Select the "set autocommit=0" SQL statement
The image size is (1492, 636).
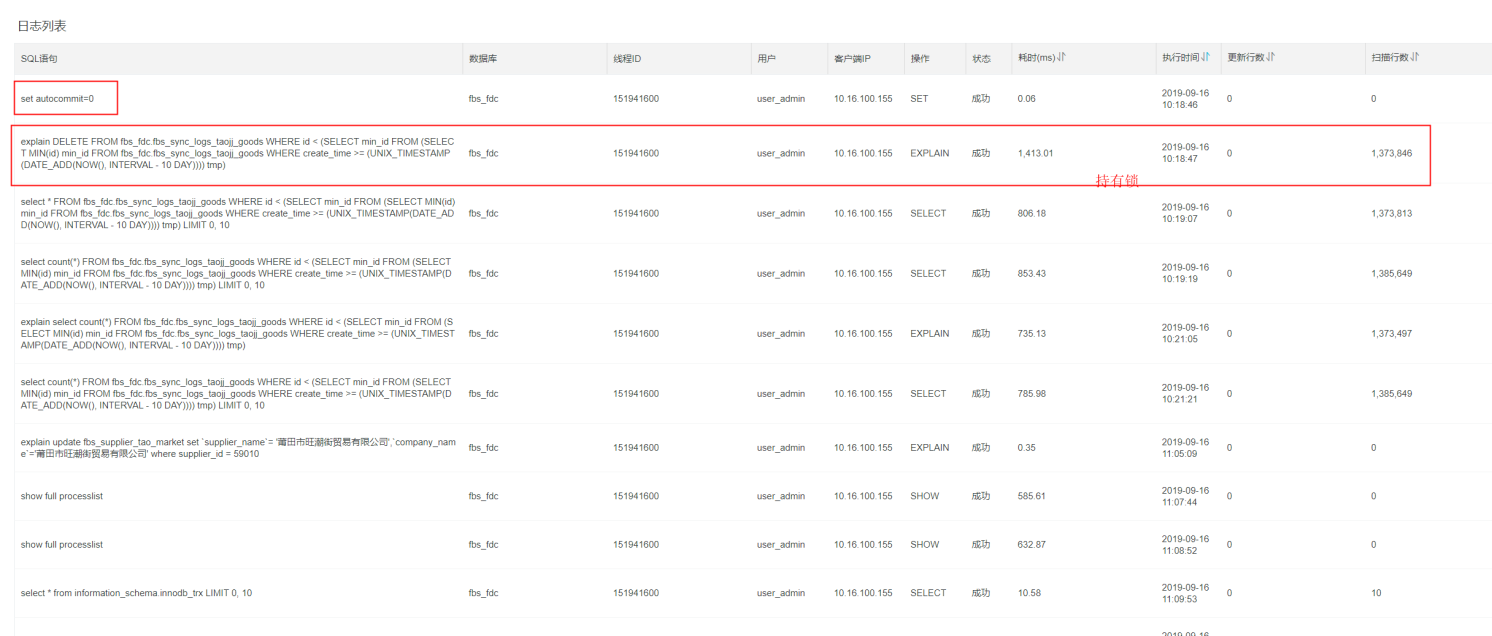(57, 99)
